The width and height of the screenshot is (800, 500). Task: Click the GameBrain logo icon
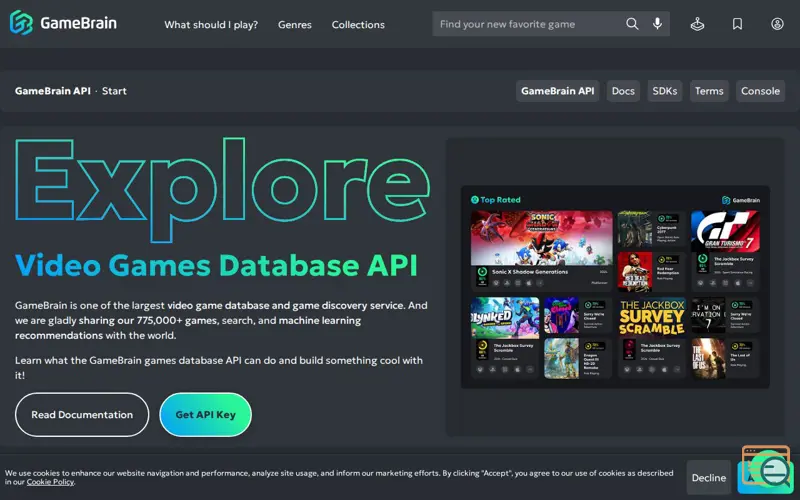point(21,23)
